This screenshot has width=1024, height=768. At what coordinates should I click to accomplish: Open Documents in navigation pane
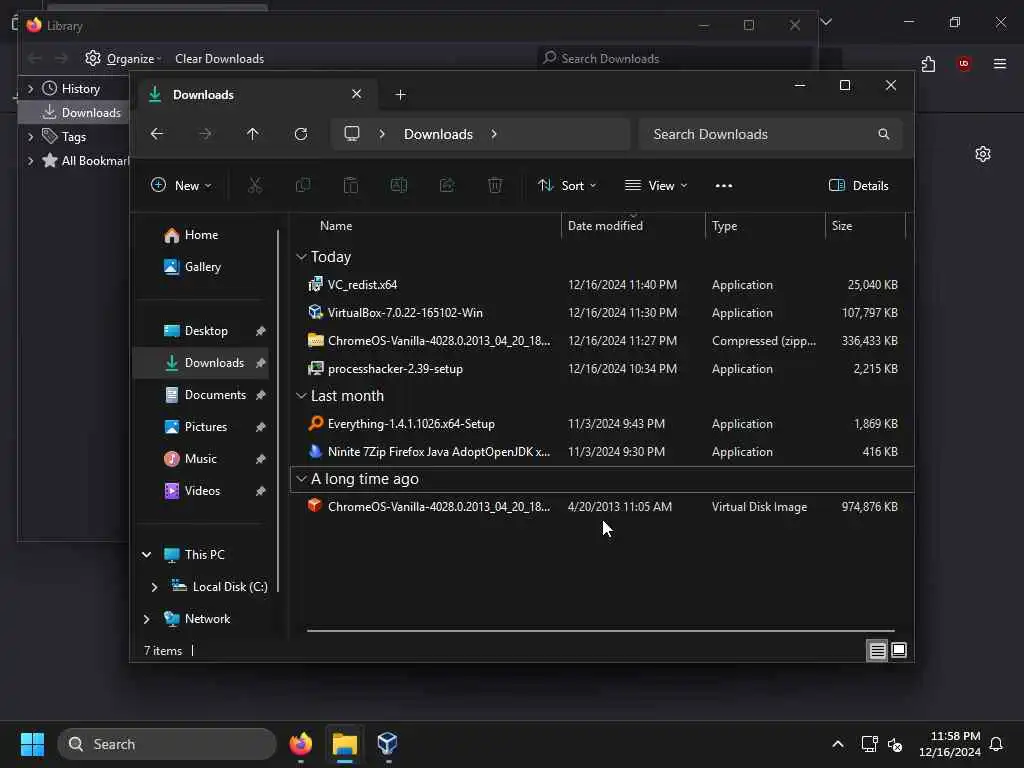point(216,395)
